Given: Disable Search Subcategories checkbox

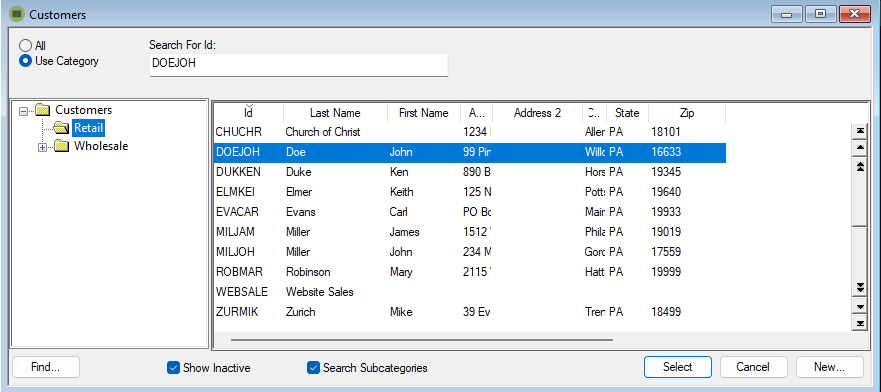Looking at the screenshot, I should tap(313, 368).
